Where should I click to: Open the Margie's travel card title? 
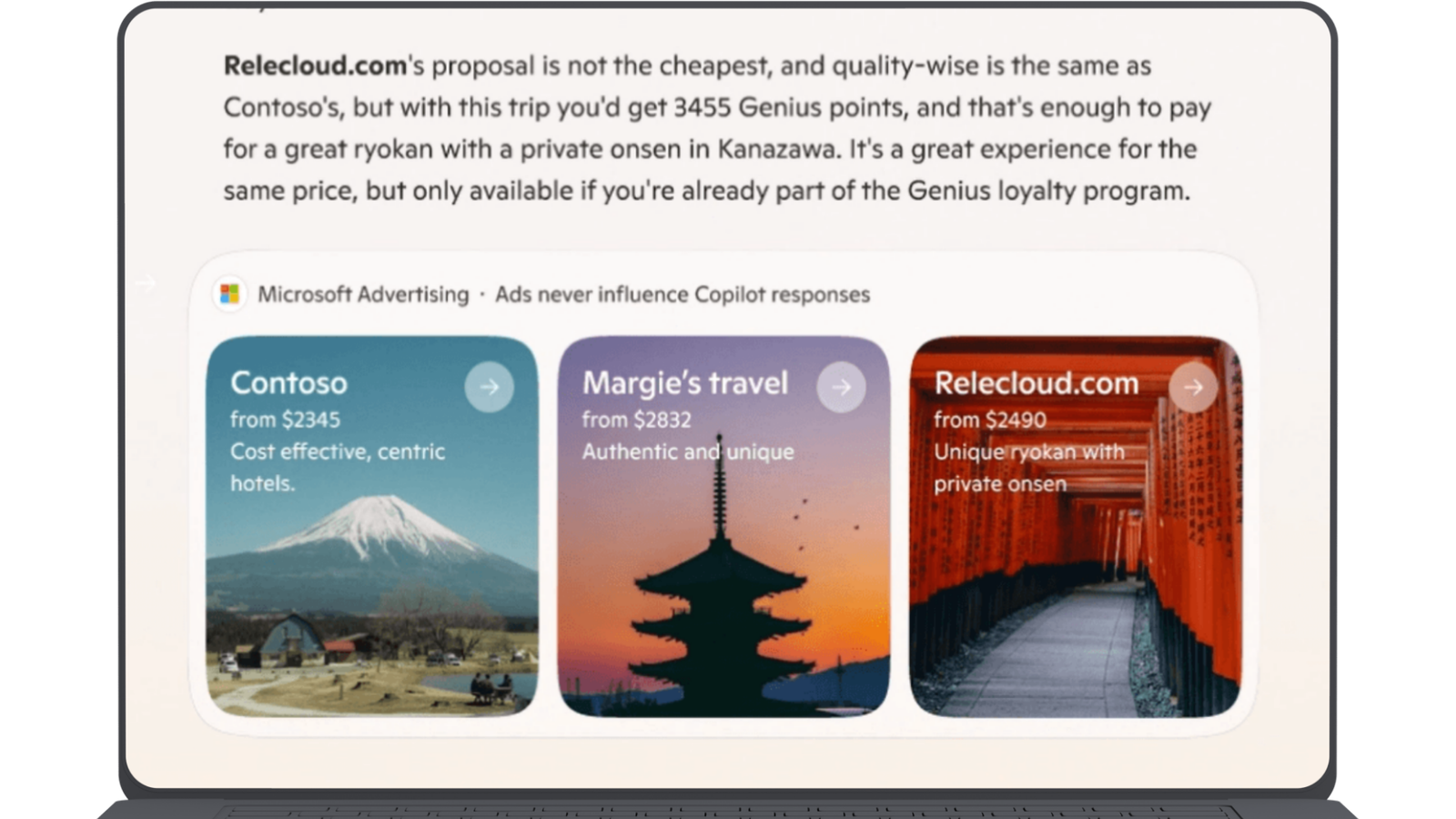click(685, 382)
